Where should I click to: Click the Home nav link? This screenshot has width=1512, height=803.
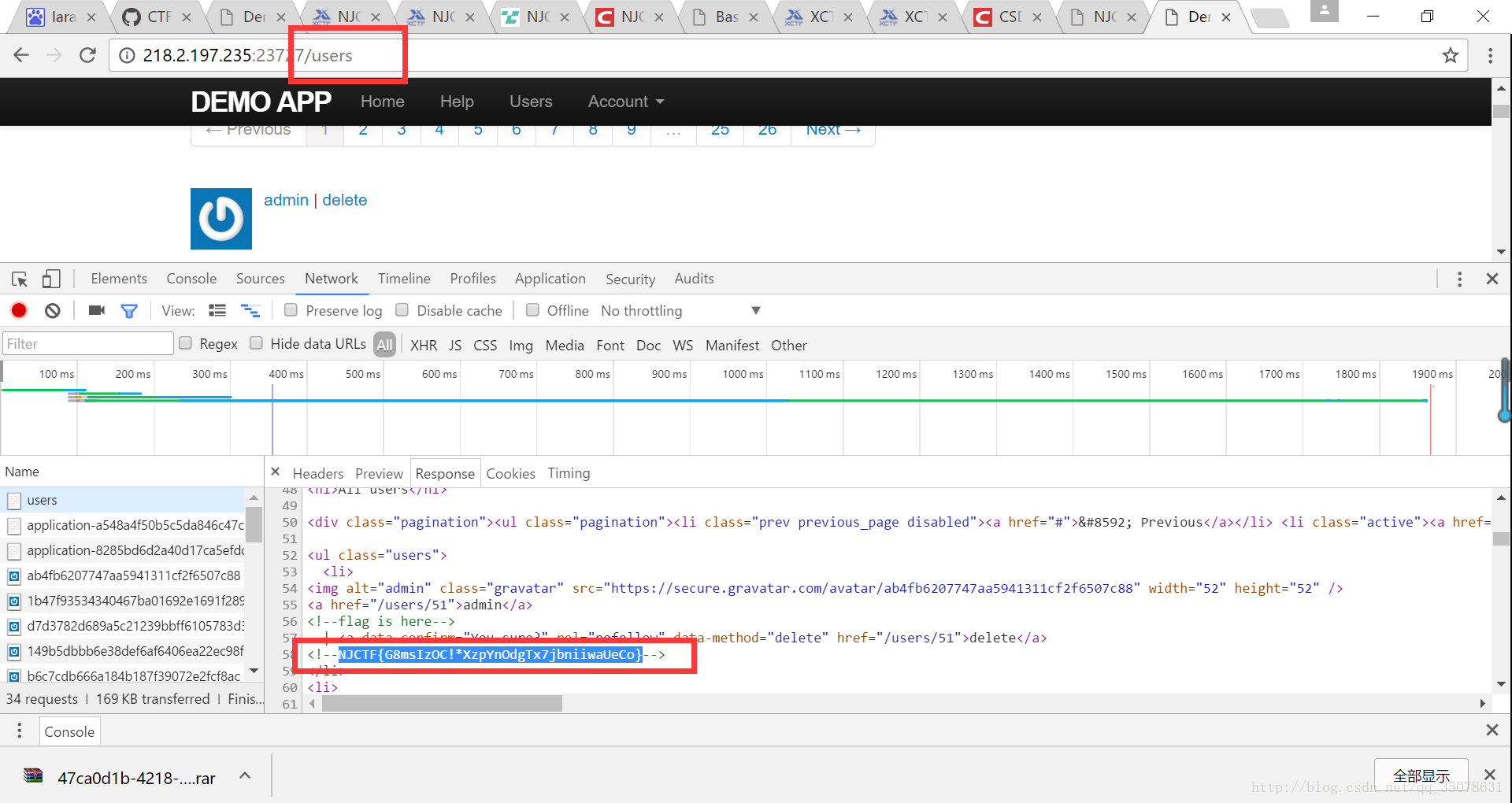click(x=383, y=102)
